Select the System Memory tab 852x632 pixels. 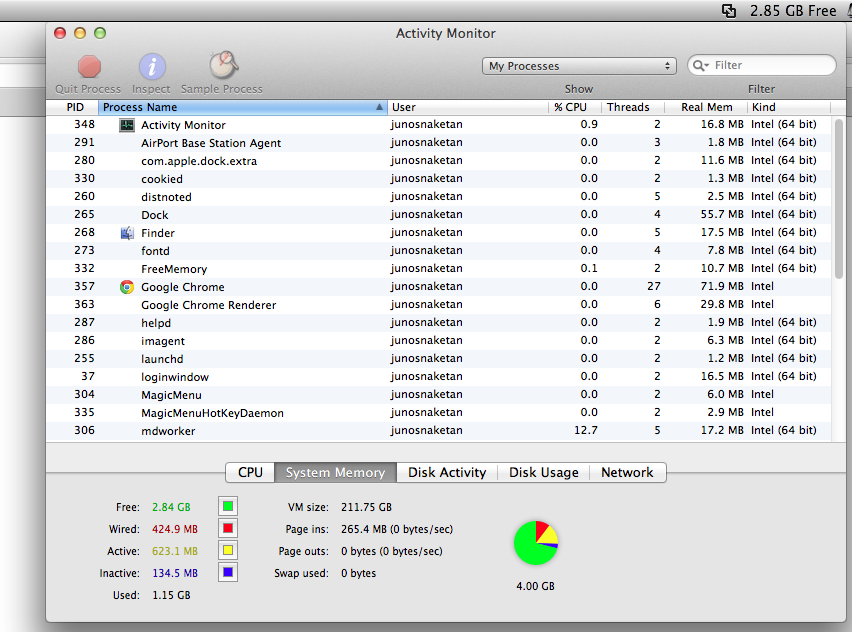pos(335,472)
